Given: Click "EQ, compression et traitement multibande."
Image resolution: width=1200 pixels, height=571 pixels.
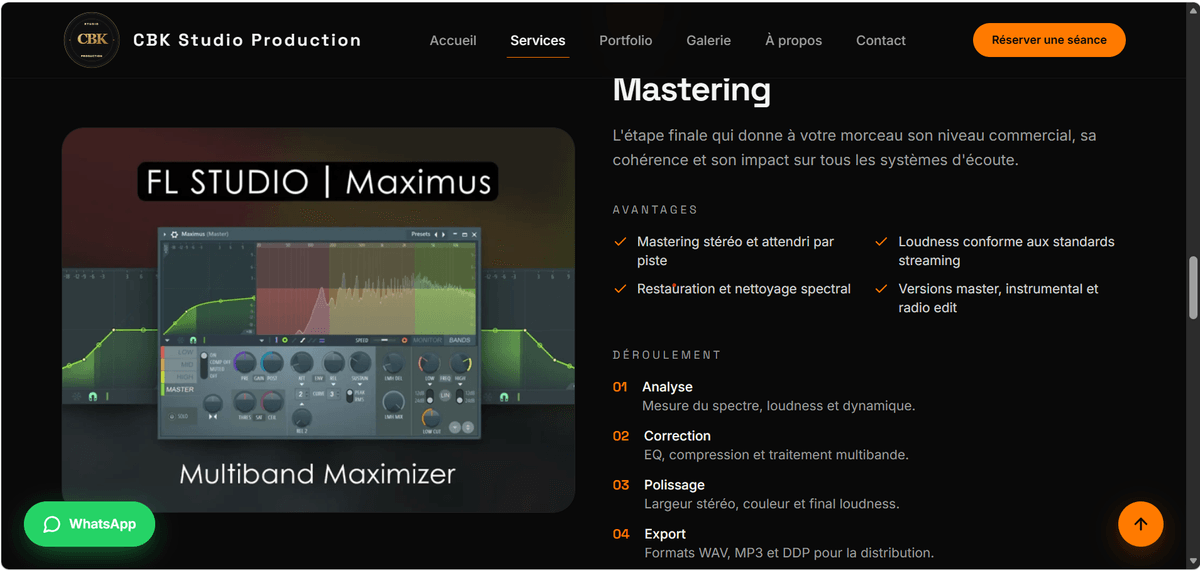Looking at the screenshot, I should [x=776, y=455].
